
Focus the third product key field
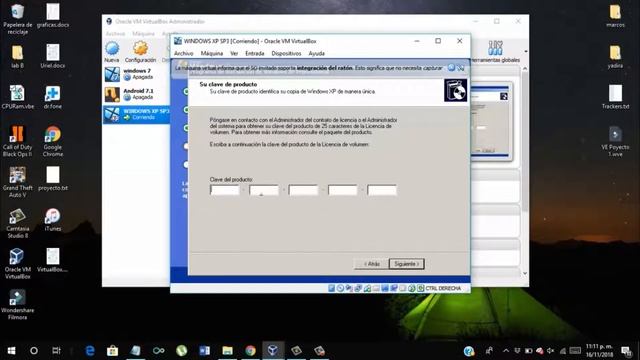pyautogui.click(x=303, y=190)
